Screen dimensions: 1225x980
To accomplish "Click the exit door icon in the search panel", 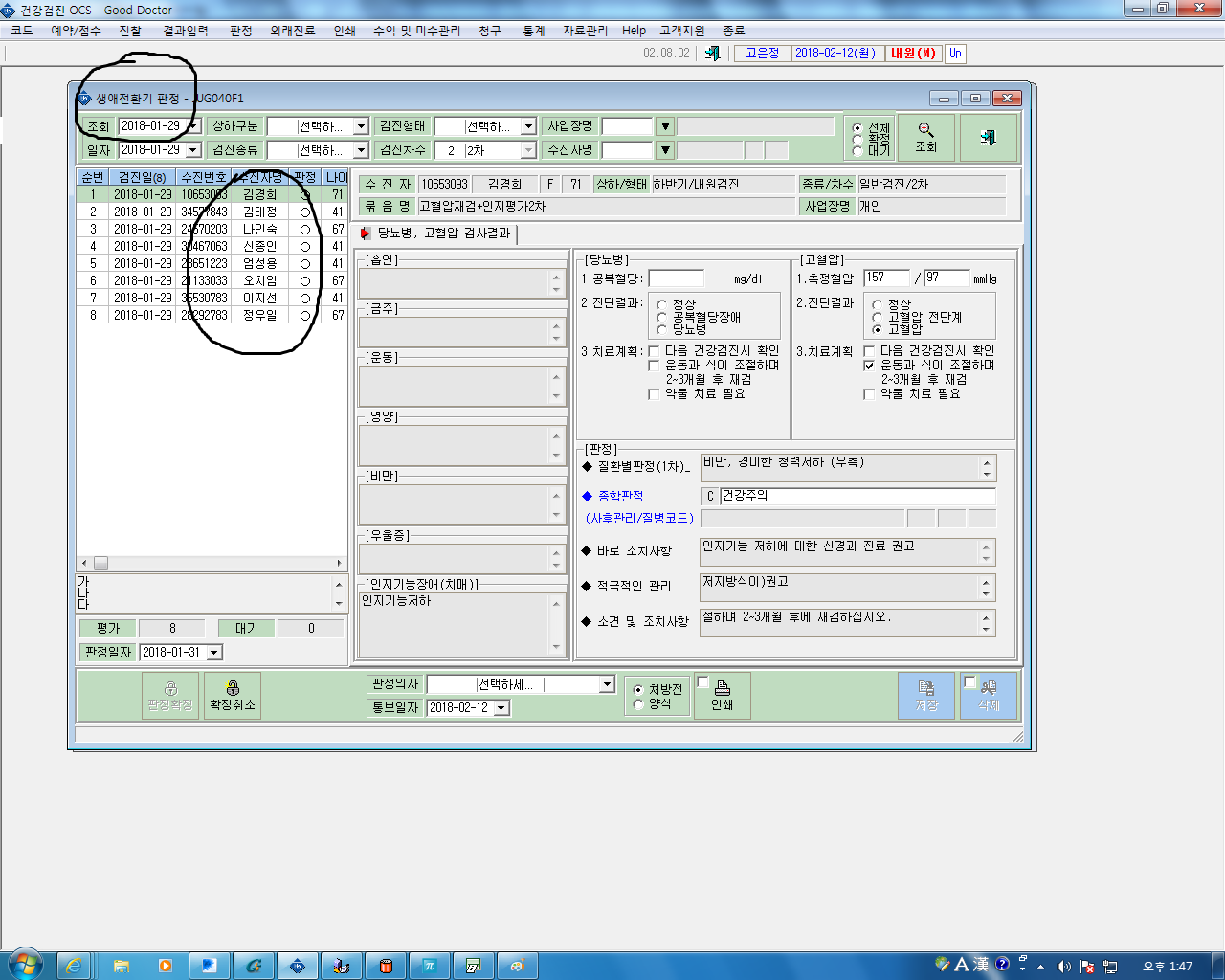I will (988, 138).
